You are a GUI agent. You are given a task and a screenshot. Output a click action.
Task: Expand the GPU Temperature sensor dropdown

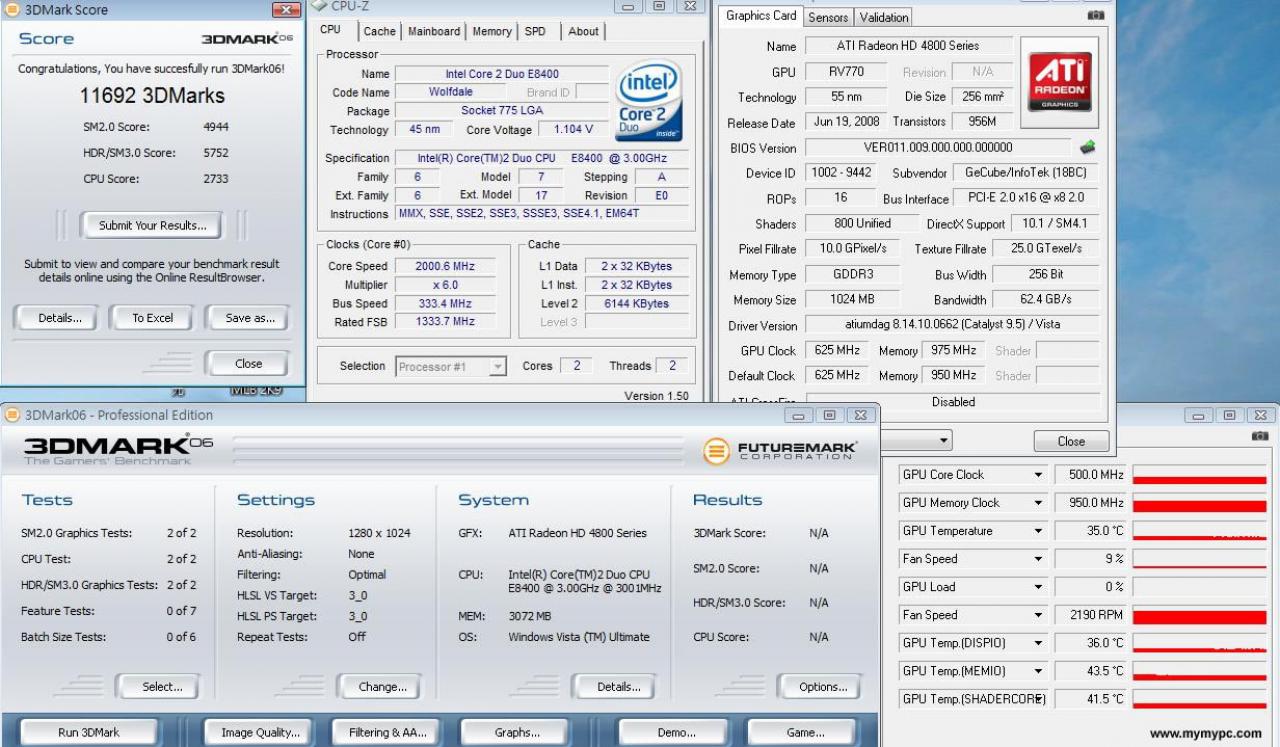coord(1038,531)
